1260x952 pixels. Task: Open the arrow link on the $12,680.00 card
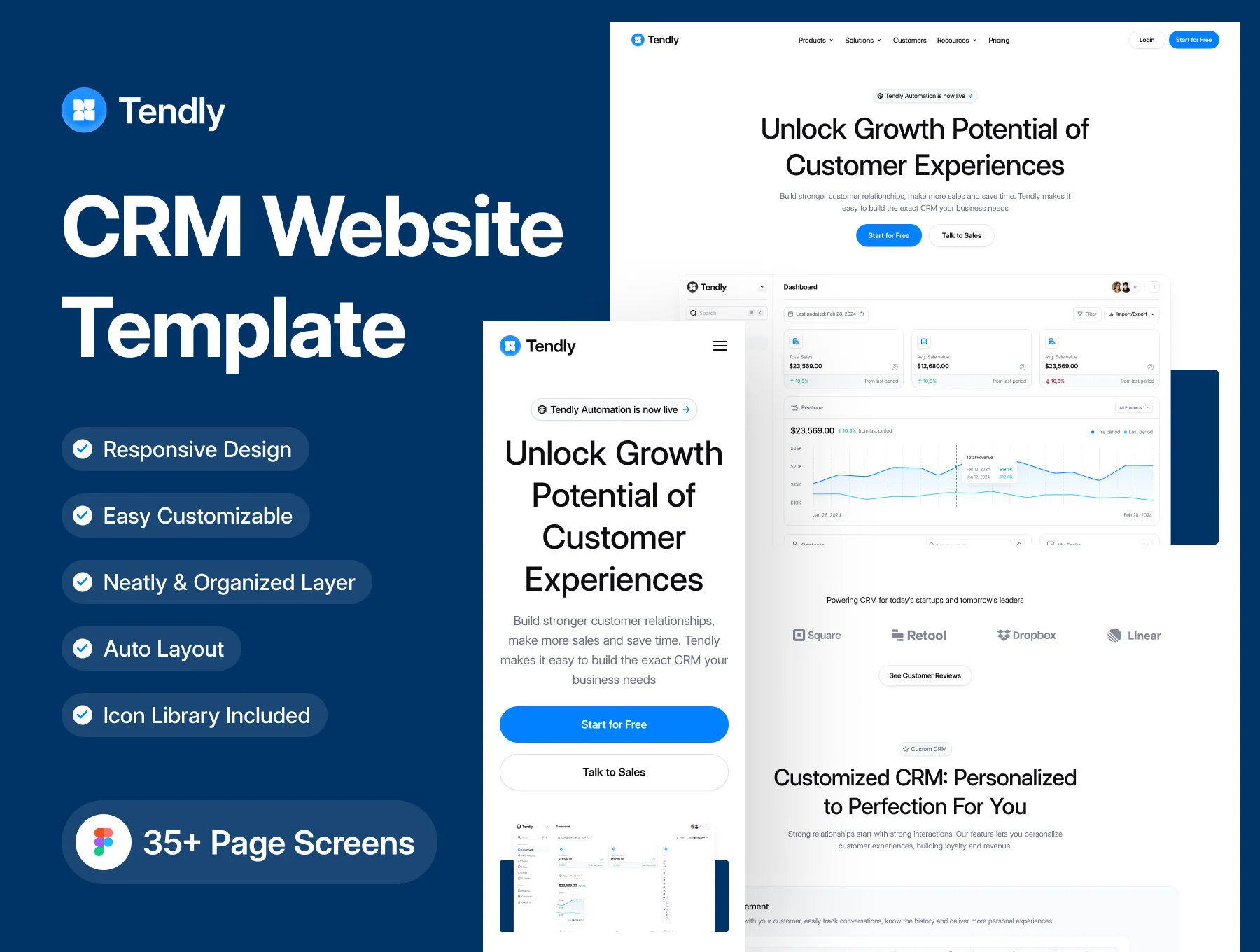1023,367
